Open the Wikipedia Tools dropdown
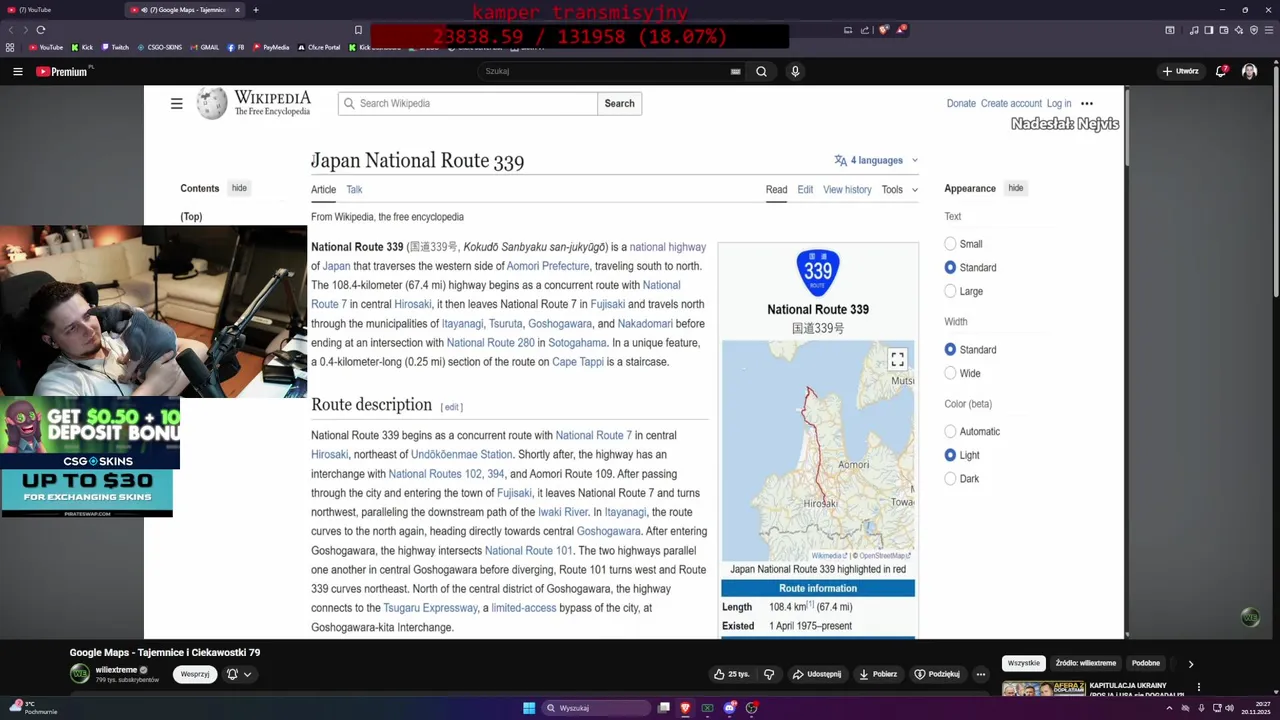Screen dimensions: 1280x720 (x=900, y=189)
